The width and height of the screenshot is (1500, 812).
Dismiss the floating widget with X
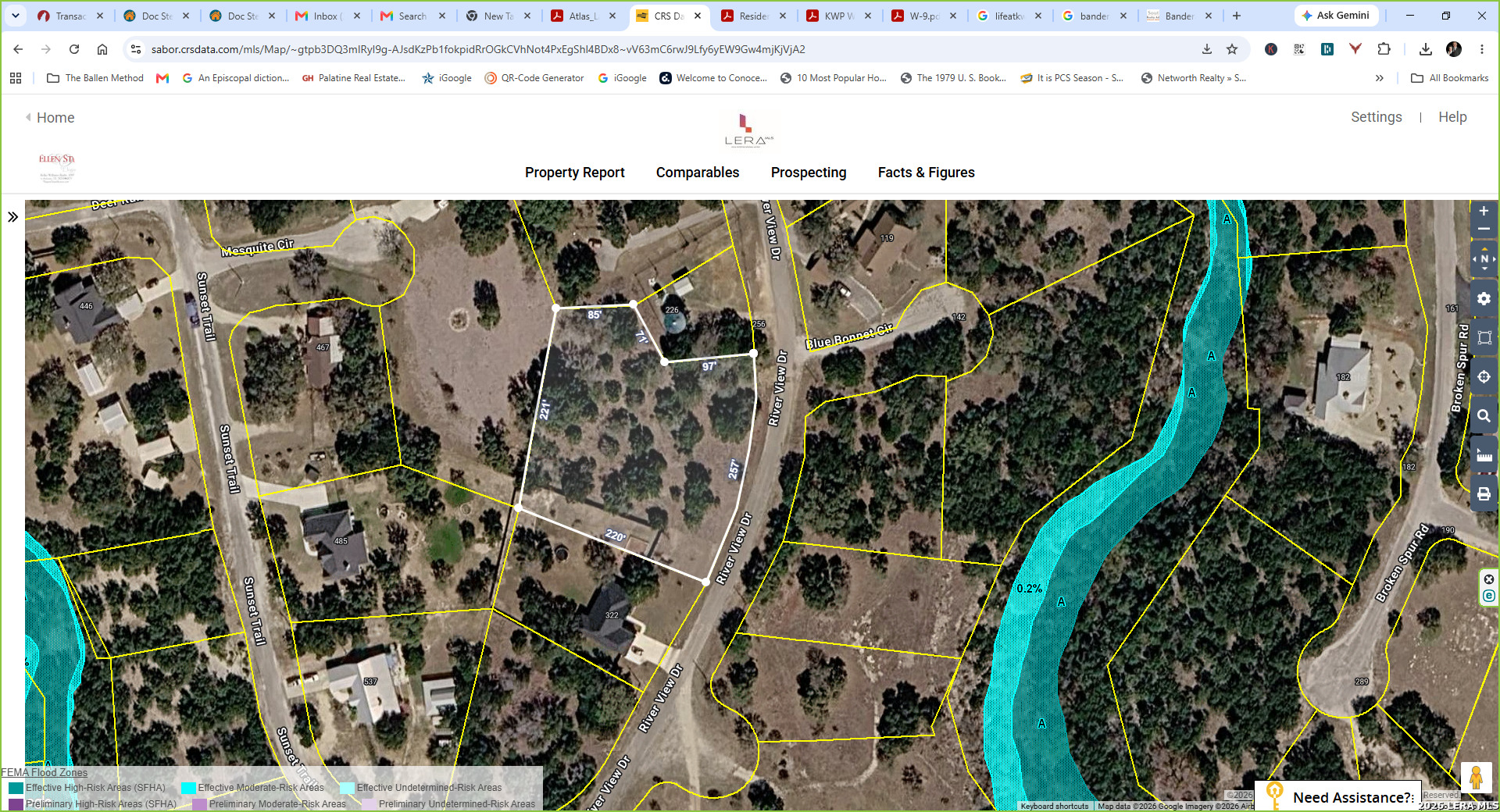point(1489,579)
